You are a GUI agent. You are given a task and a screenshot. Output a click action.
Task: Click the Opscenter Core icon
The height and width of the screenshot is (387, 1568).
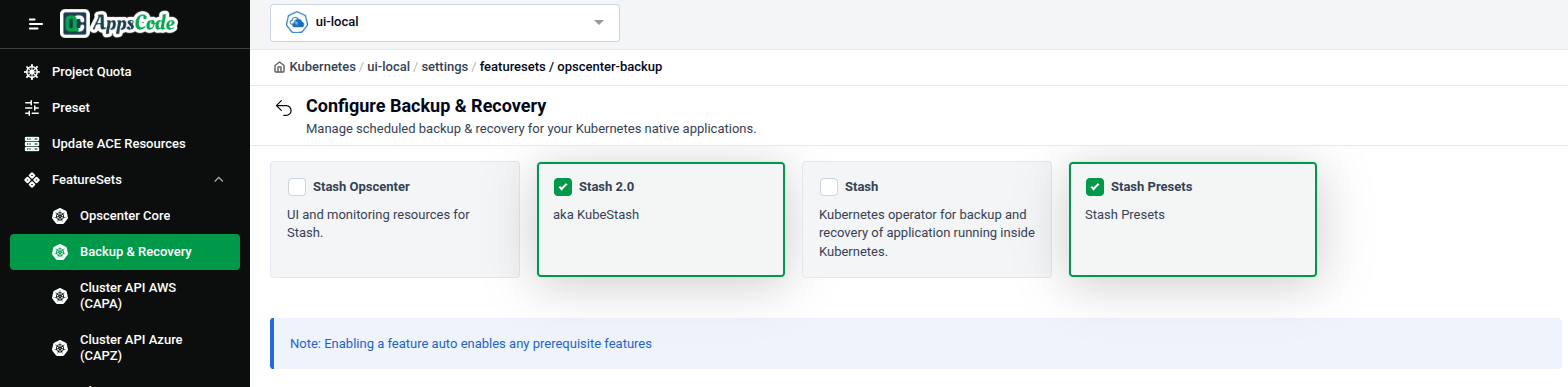click(60, 216)
